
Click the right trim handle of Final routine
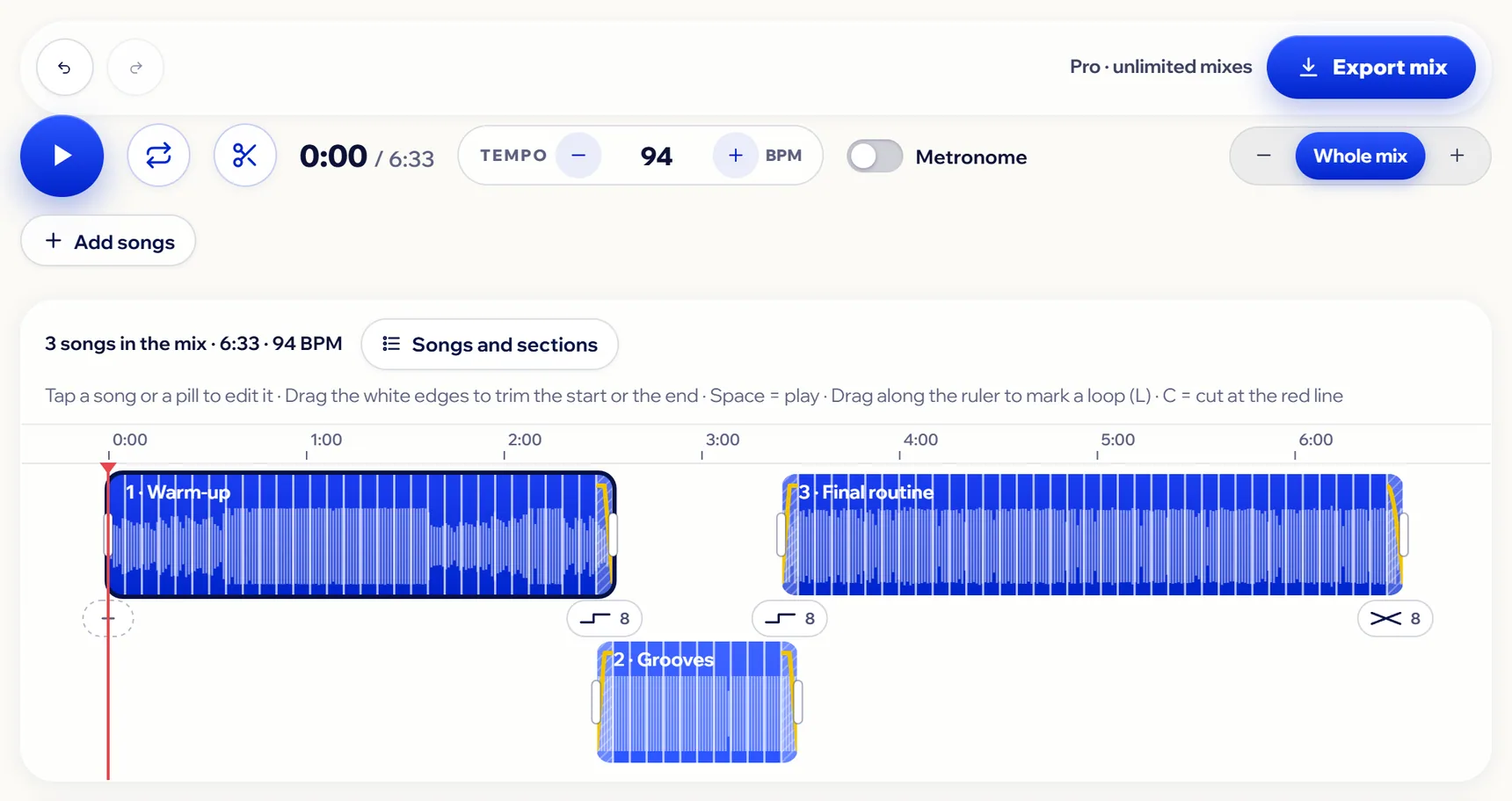1404,535
